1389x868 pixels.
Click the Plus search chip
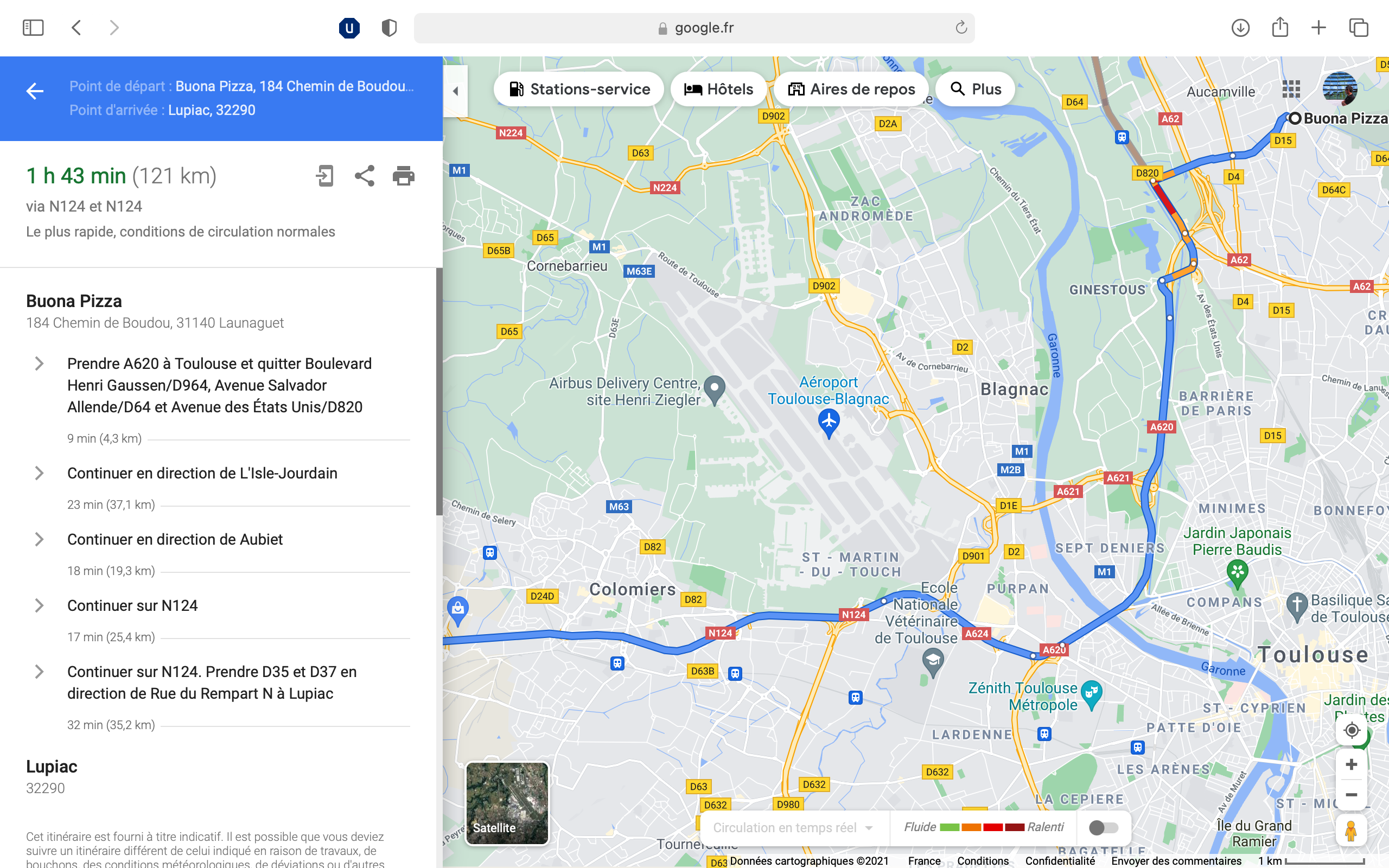click(x=975, y=89)
